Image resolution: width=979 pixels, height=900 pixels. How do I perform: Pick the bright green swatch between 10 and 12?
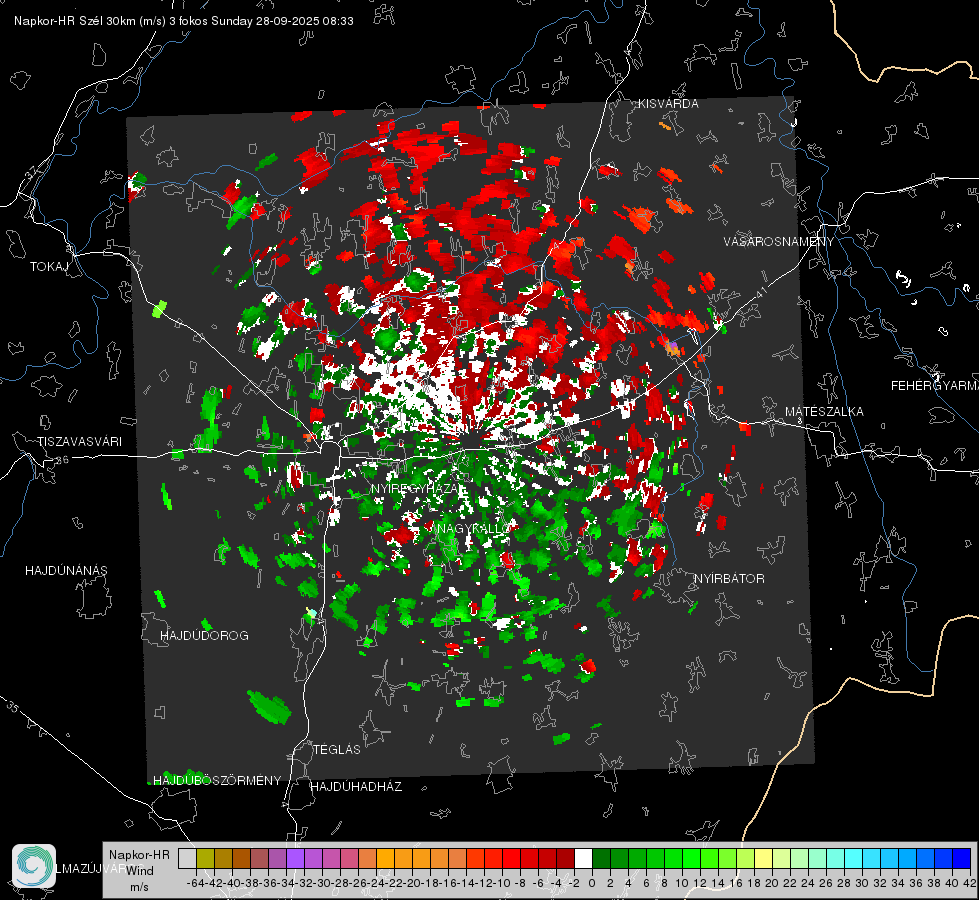691,858
